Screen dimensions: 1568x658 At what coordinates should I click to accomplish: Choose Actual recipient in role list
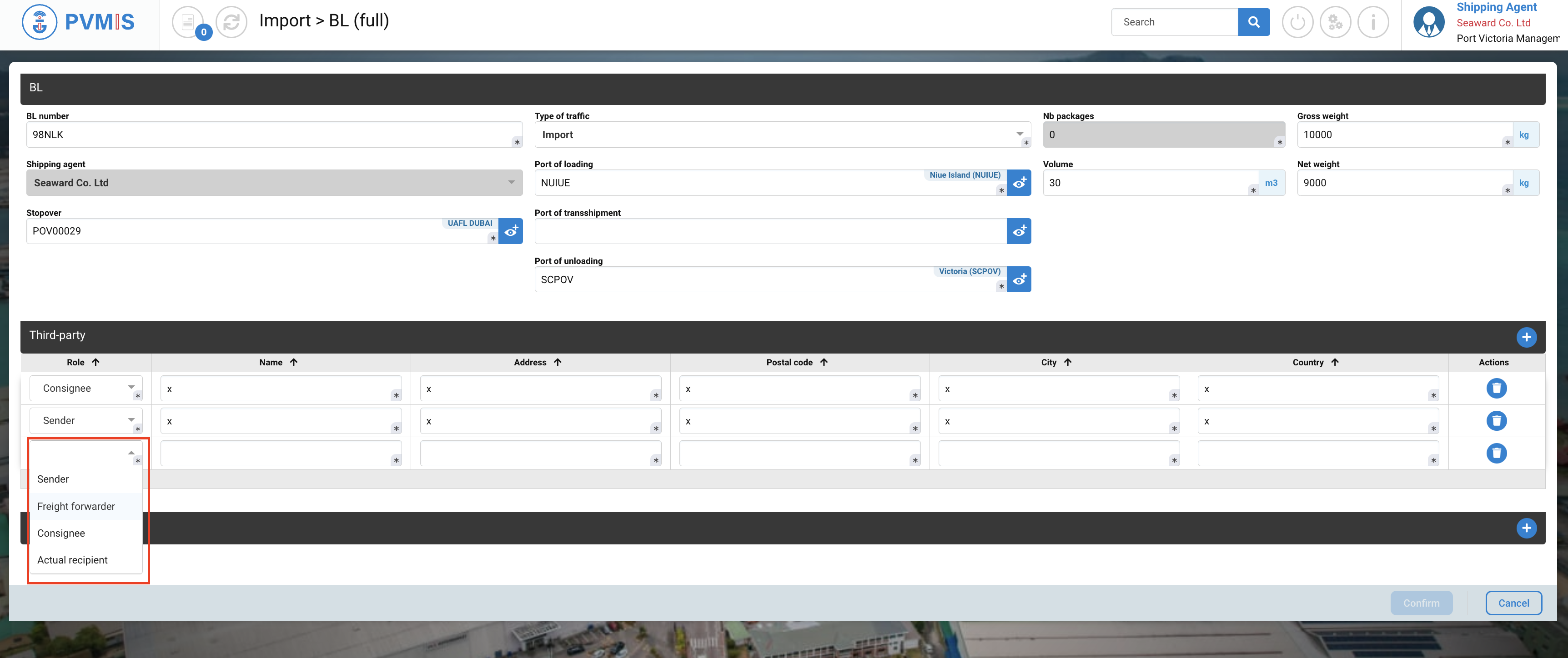72,559
